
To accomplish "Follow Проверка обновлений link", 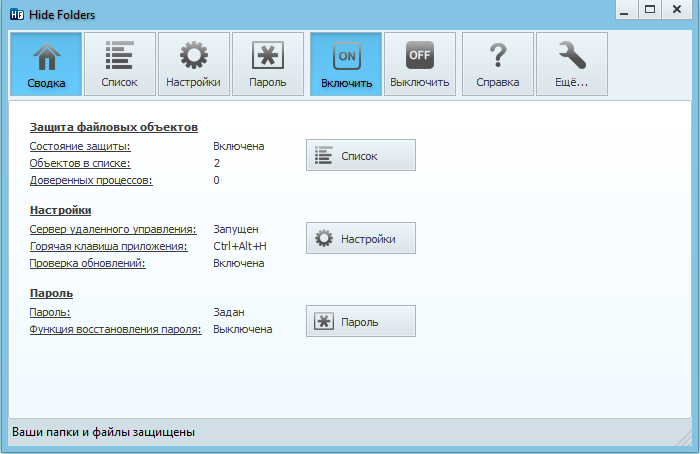I will coord(88,263).
